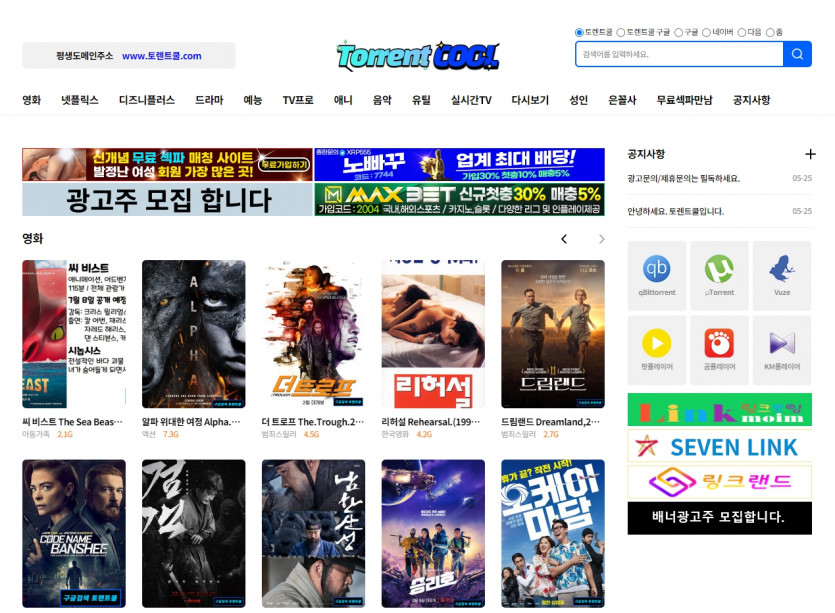This screenshot has height=613, width=835.
Task: Expand 공지사항 with the plus icon
Action: pos(810,154)
